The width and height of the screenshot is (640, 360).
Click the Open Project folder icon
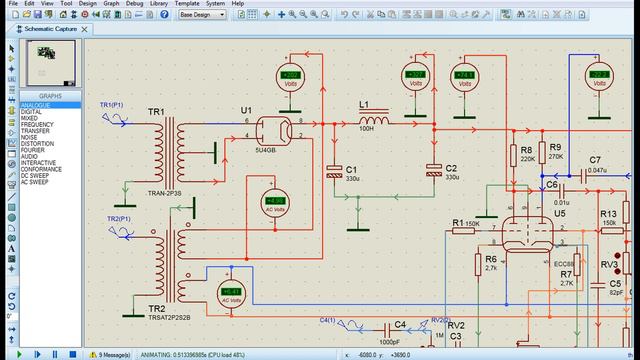tap(27, 15)
